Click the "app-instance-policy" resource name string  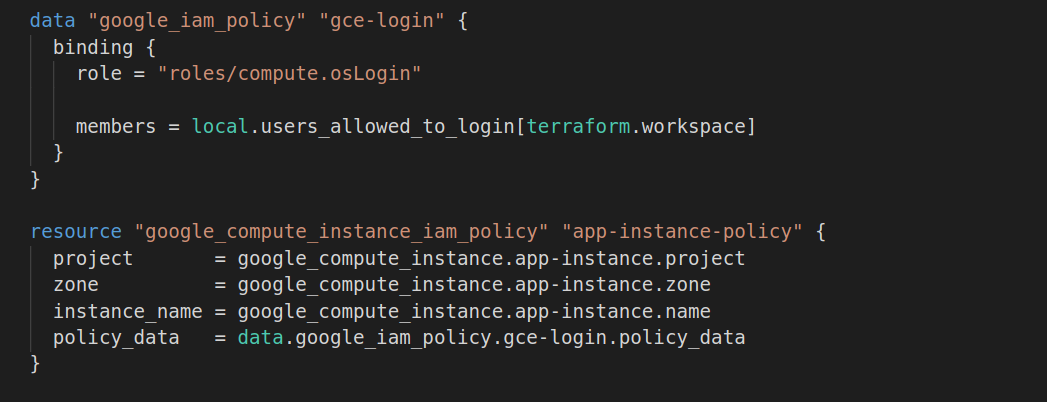(683, 232)
